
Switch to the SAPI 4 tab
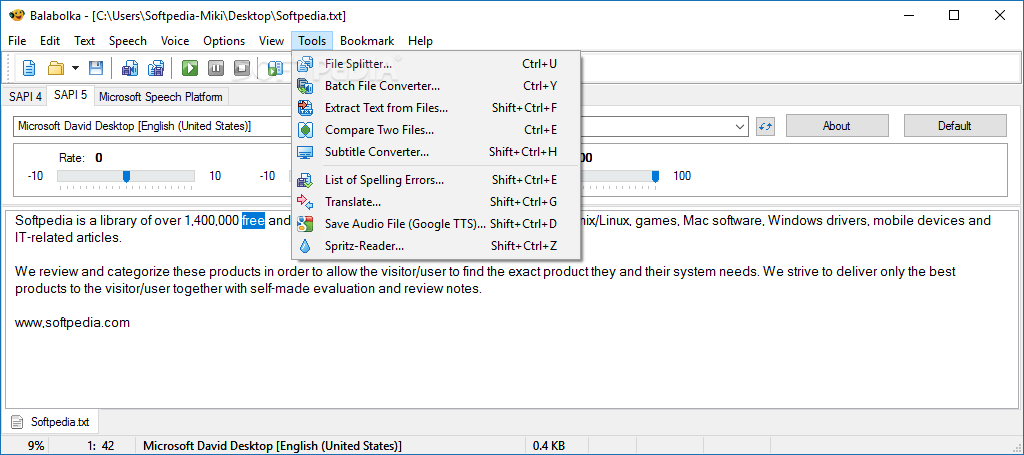click(x=25, y=97)
